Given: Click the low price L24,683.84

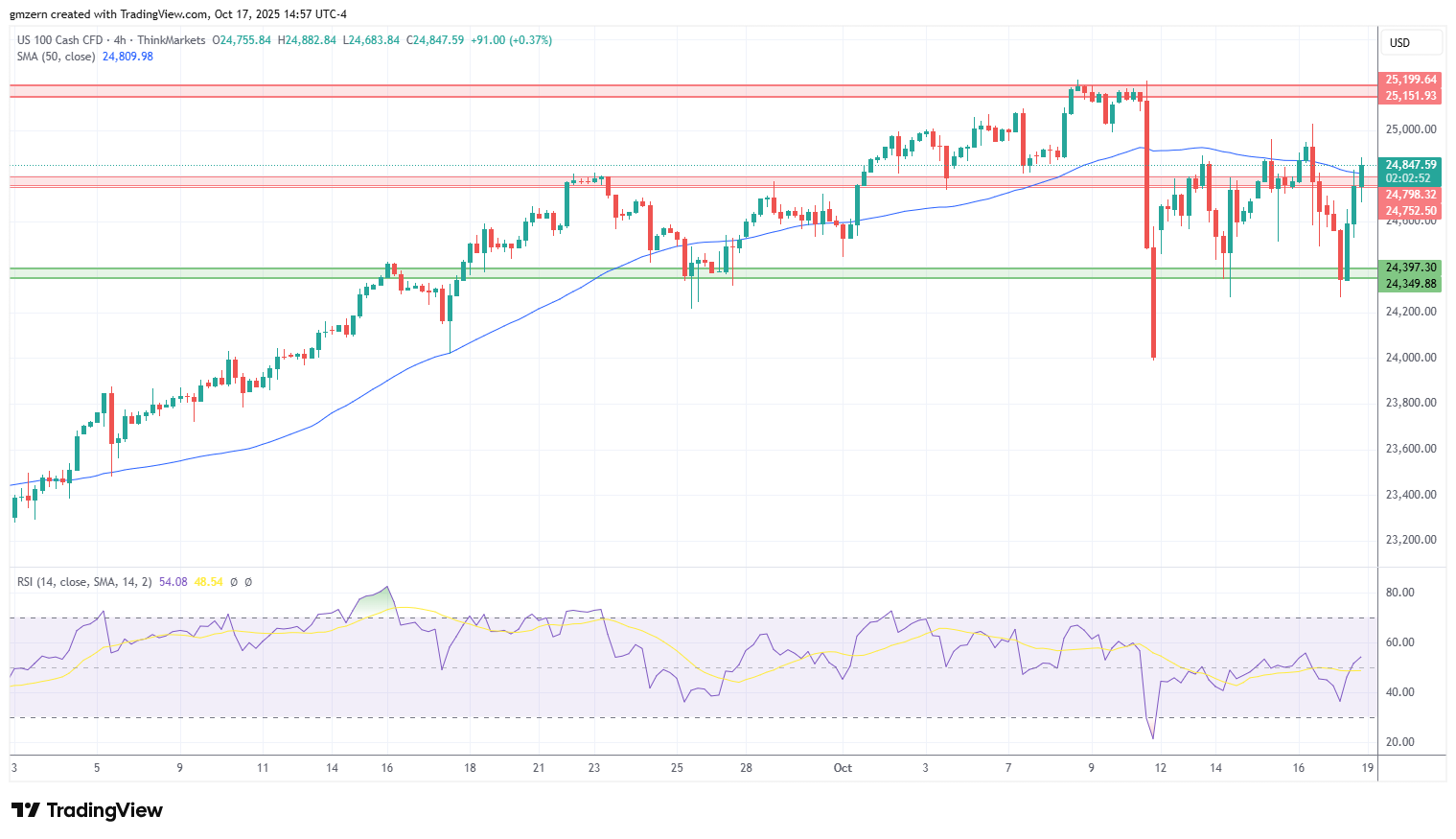Looking at the screenshot, I should 371,40.
